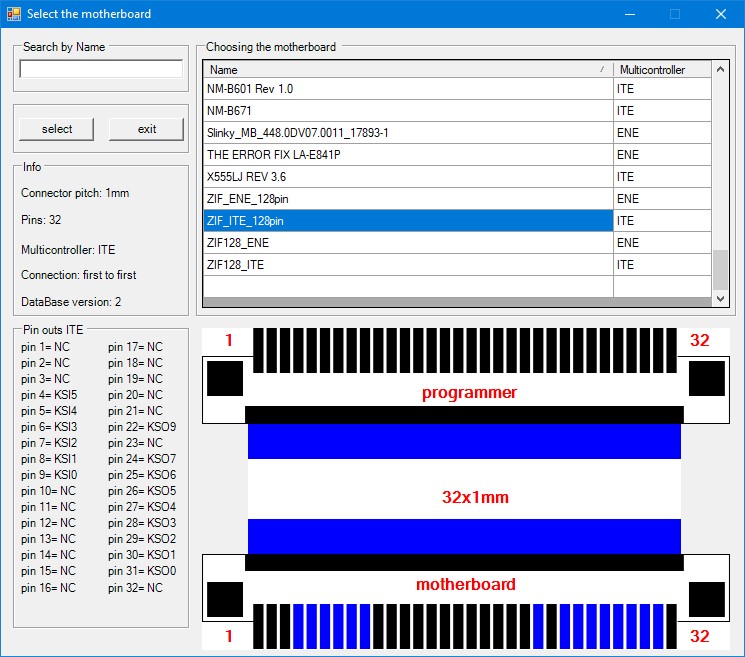The width and height of the screenshot is (745, 657).
Task: Click the application icon in title bar
Action: pos(14,14)
